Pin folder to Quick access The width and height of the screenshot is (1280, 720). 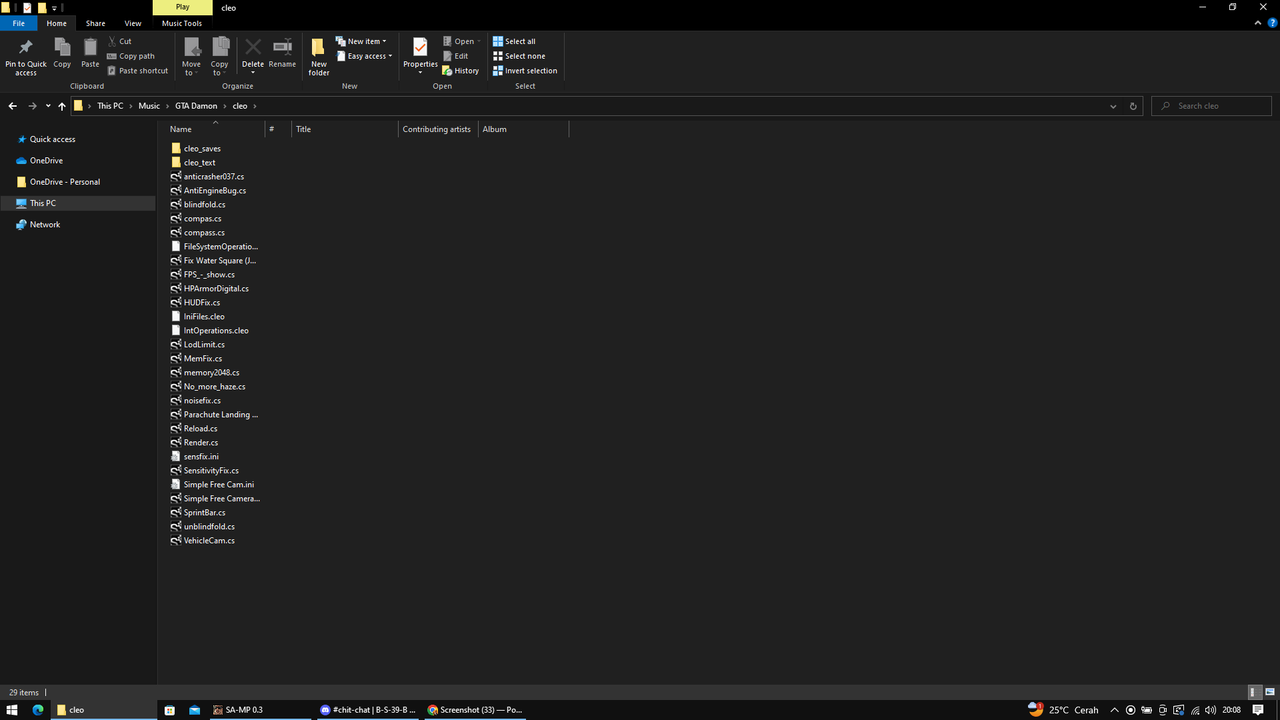[x=26, y=57]
